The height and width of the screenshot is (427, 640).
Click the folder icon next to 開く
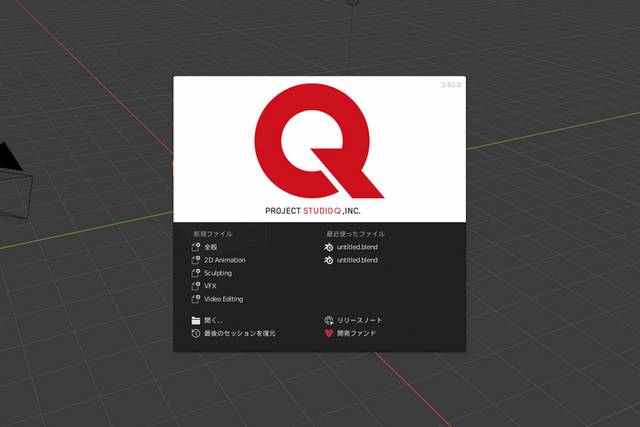(x=196, y=320)
